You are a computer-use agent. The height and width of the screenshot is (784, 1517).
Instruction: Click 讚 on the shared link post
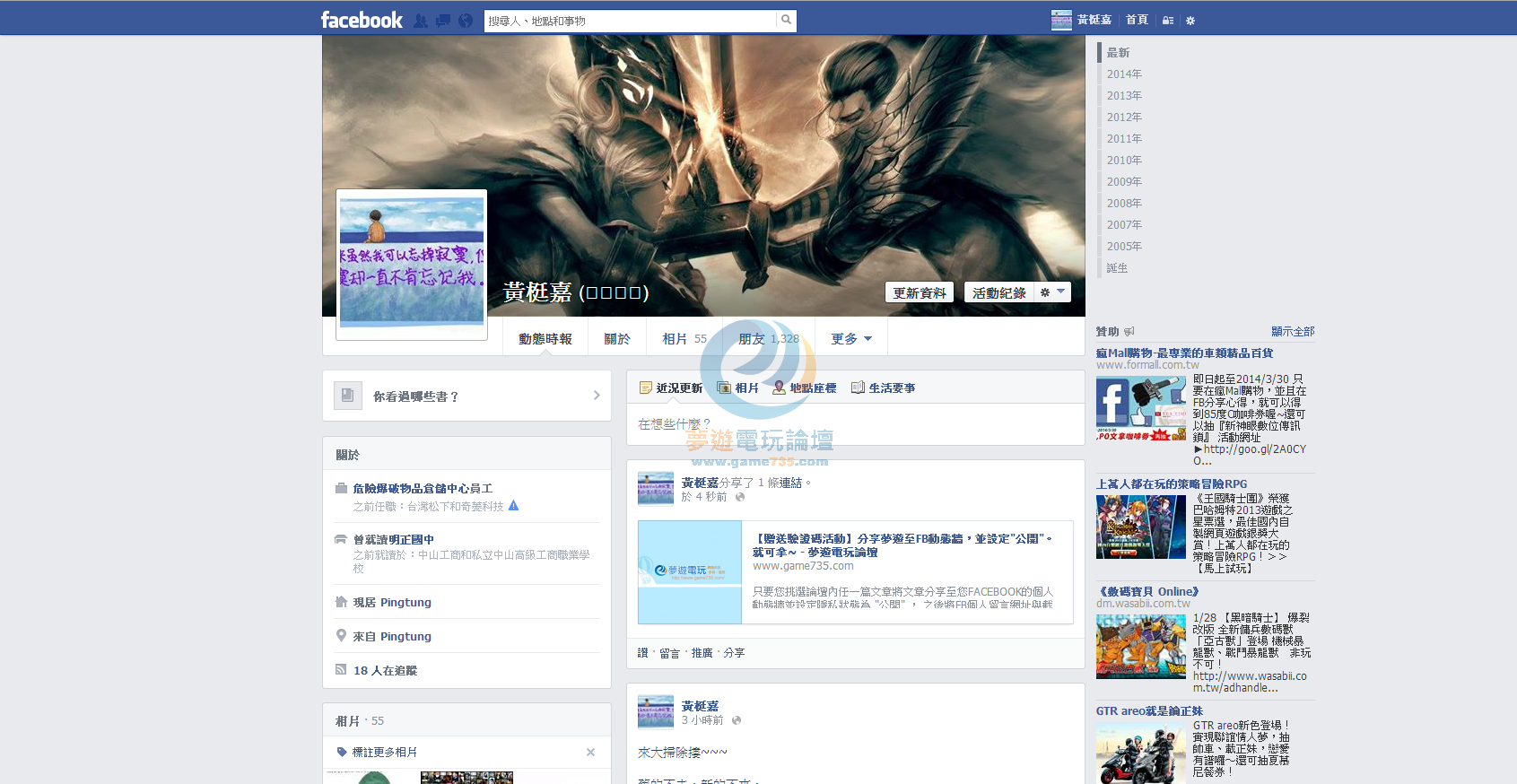[x=642, y=653]
